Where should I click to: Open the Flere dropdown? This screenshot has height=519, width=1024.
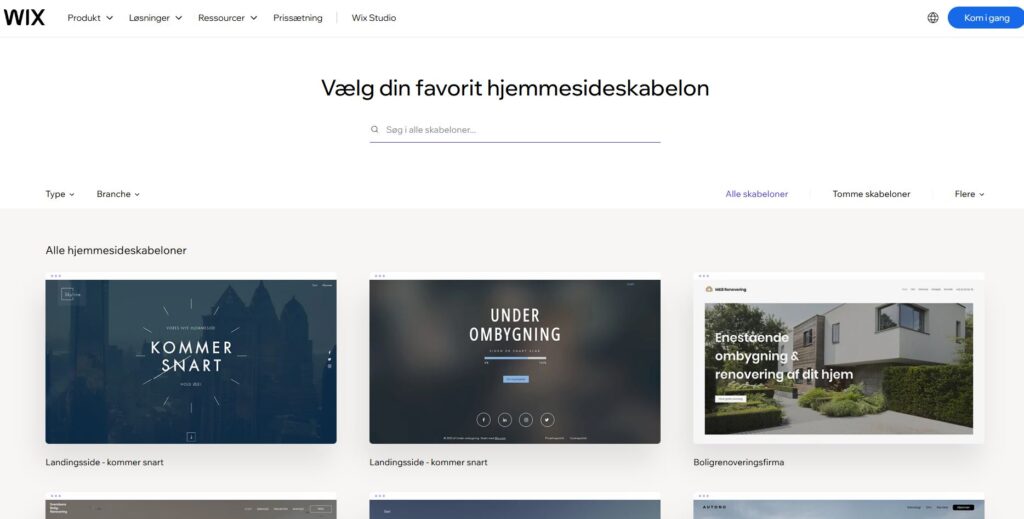pos(969,194)
